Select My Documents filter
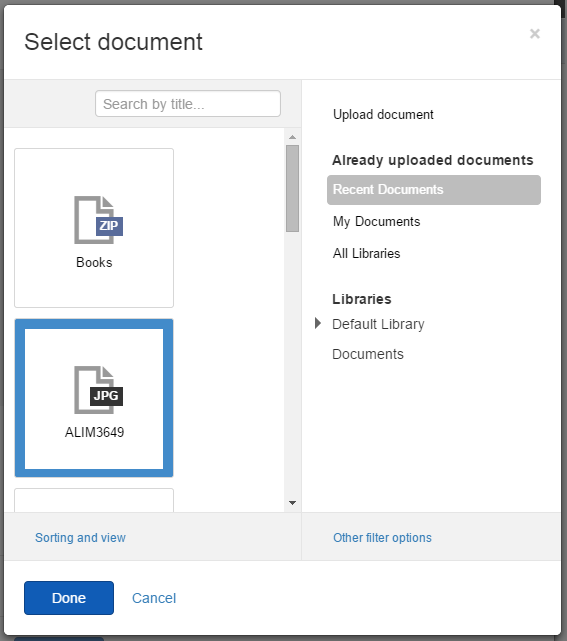Viewport: 567px width, 641px height. pyautogui.click(x=377, y=222)
